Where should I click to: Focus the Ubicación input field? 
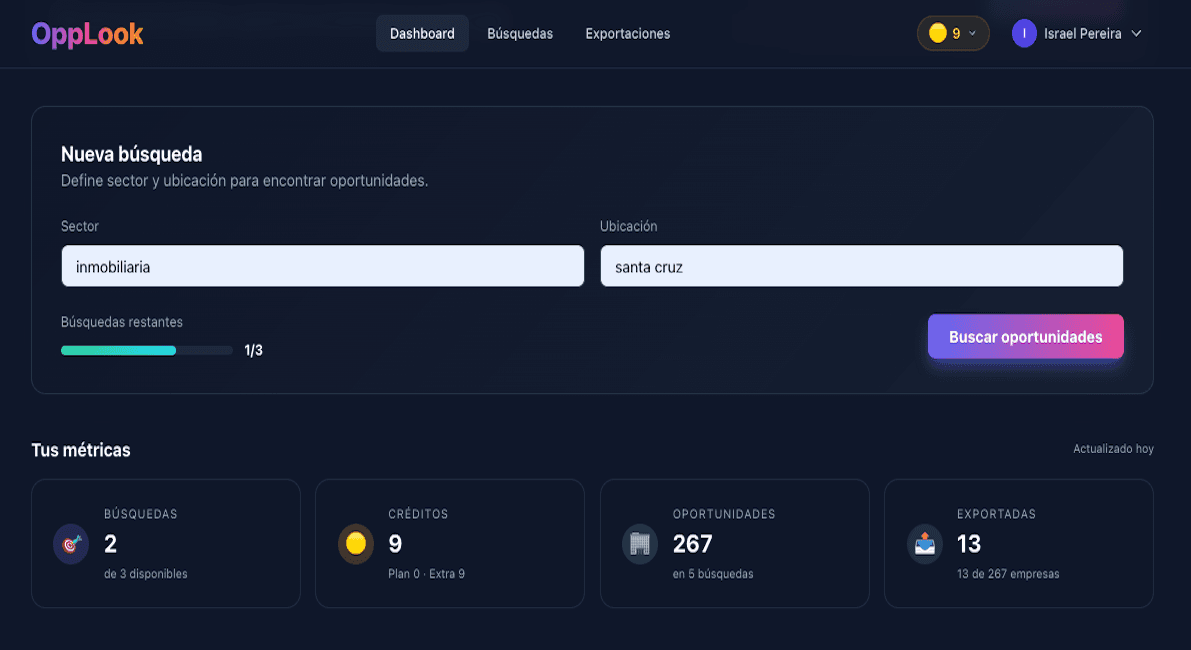[861, 266]
